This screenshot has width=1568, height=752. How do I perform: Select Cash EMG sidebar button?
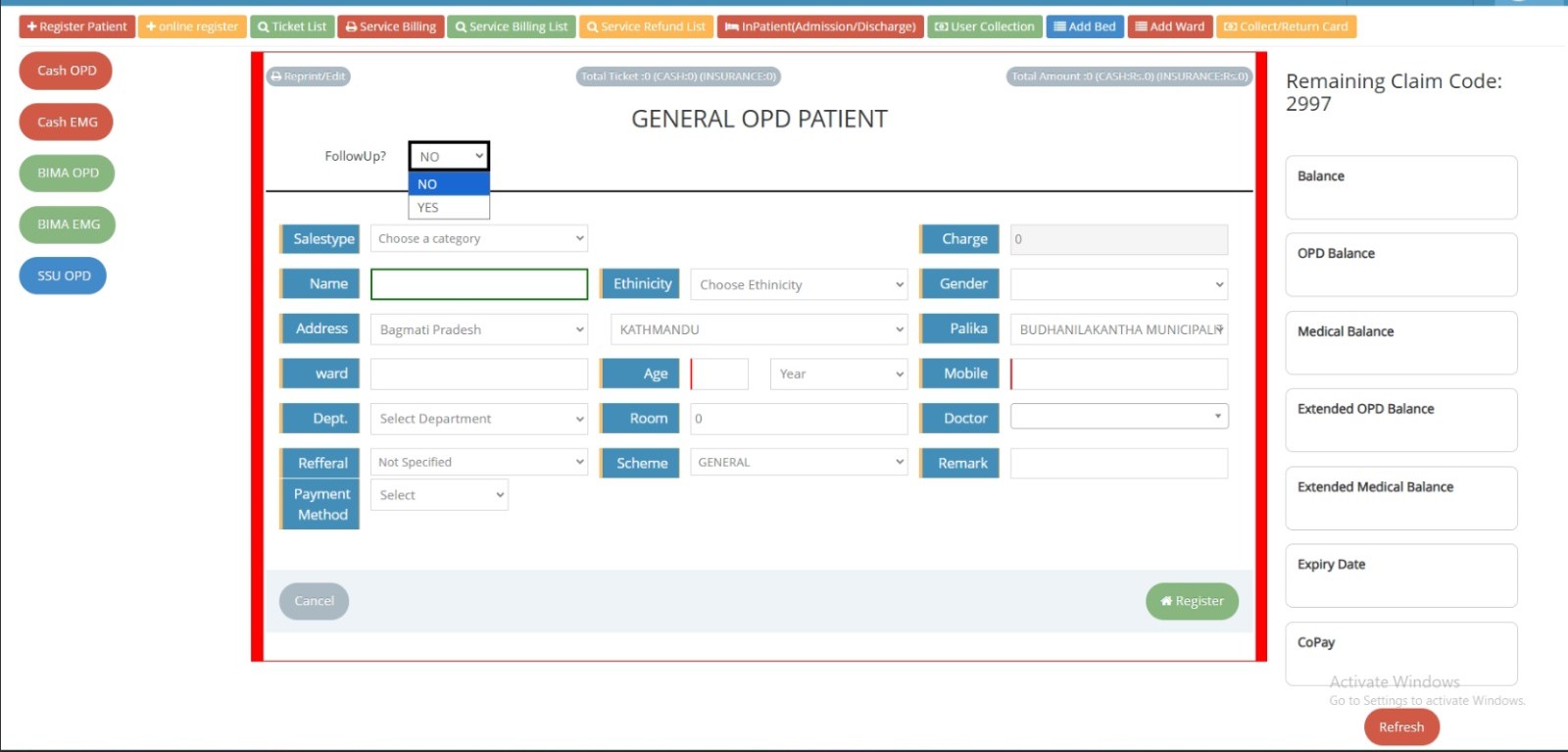pyautogui.click(x=67, y=123)
